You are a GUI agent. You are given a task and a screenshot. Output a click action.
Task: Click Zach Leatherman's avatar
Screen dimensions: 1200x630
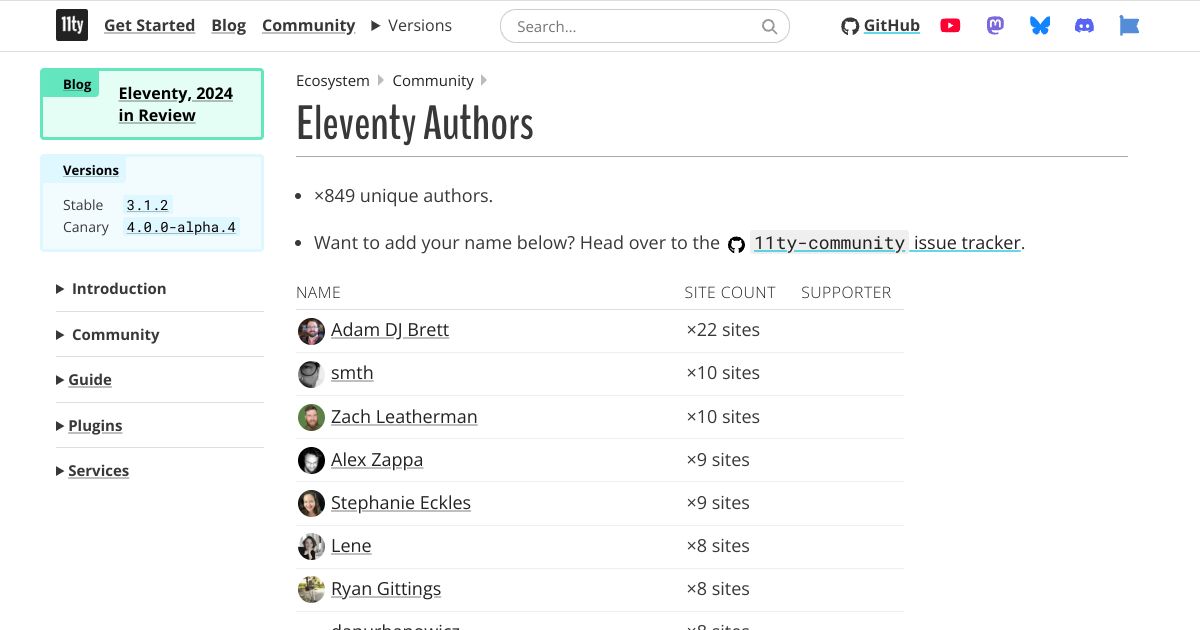pos(311,417)
